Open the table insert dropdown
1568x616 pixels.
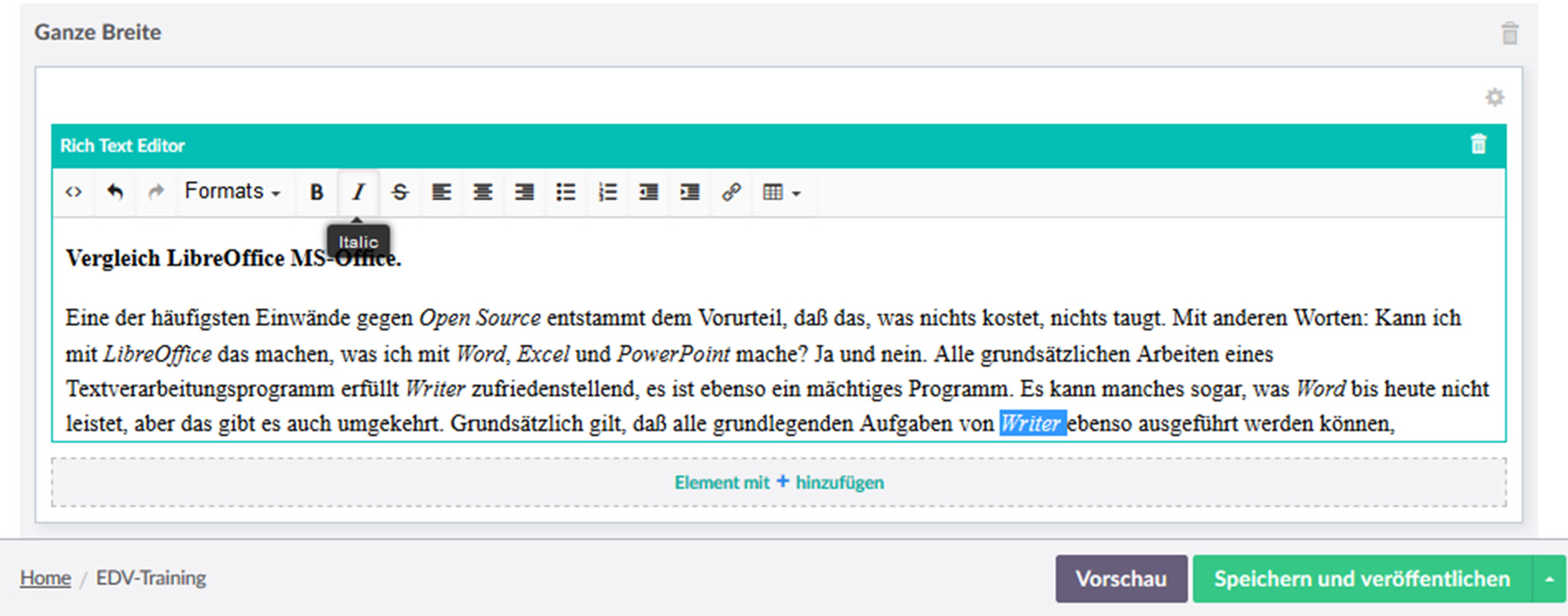pos(782,192)
